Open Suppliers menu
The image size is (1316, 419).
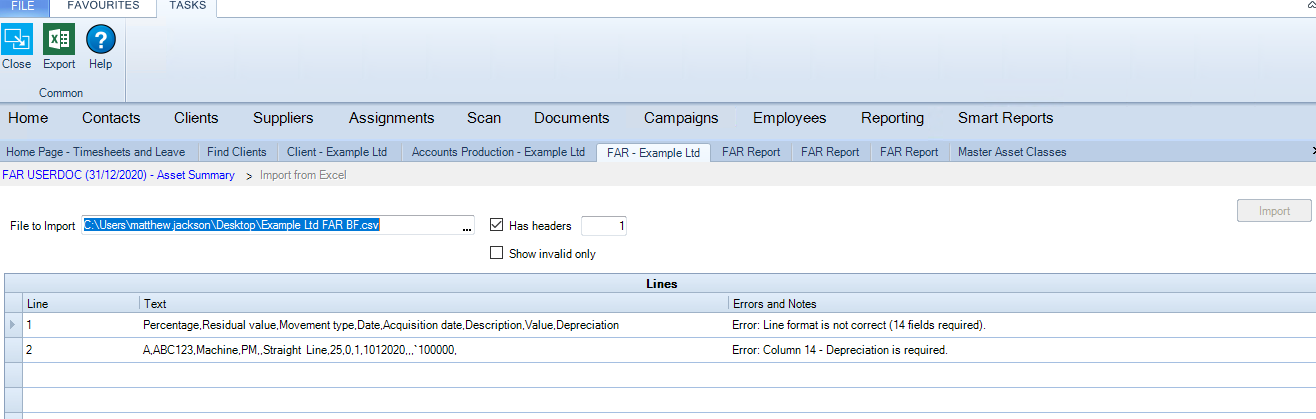point(283,118)
